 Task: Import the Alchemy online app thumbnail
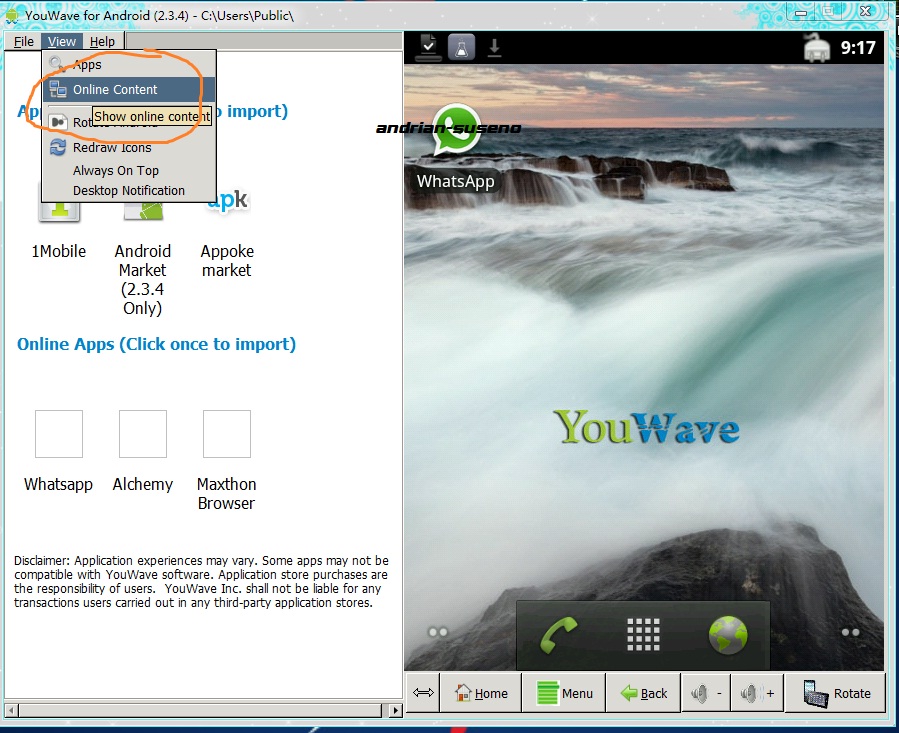point(143,434)
